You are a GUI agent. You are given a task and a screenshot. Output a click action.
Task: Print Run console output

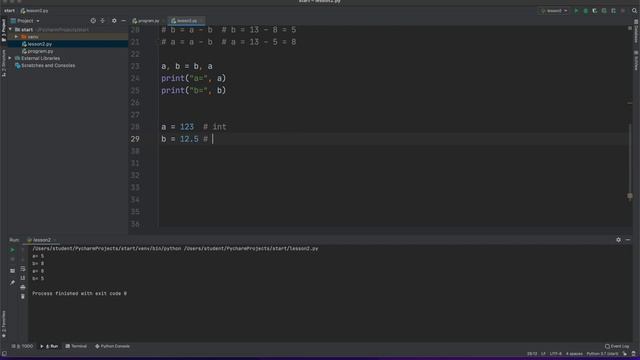pos(23,287)
